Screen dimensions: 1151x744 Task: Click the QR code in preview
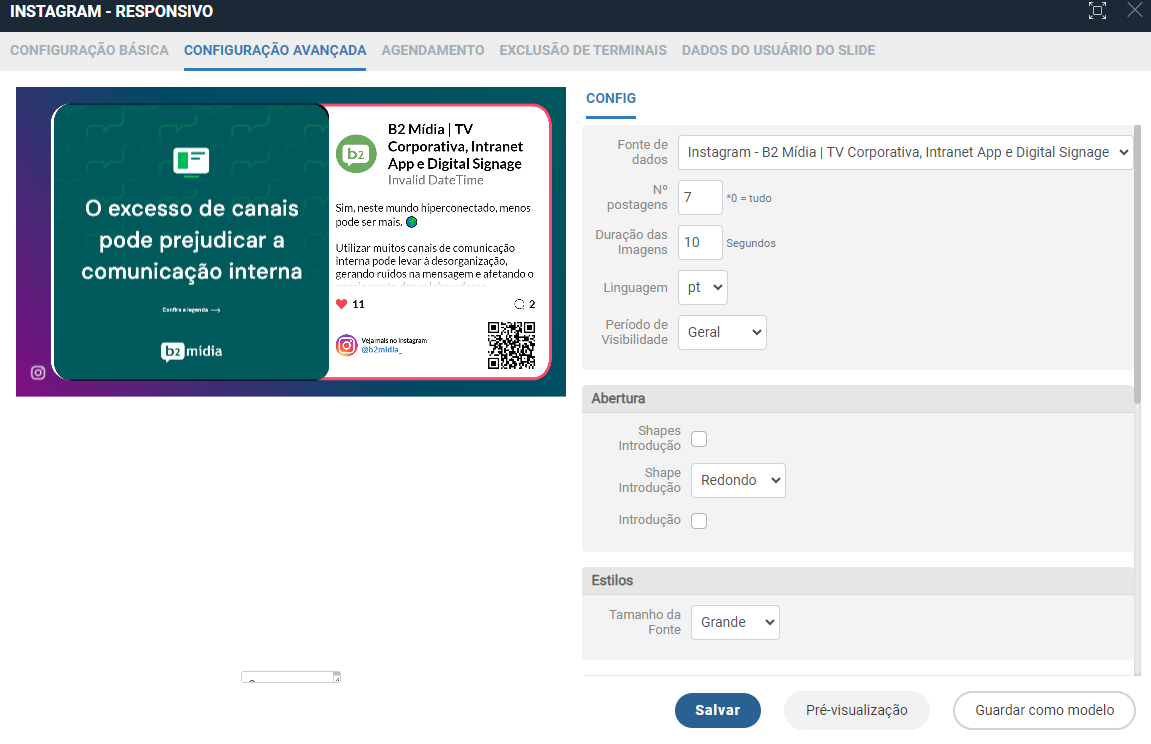512,345
